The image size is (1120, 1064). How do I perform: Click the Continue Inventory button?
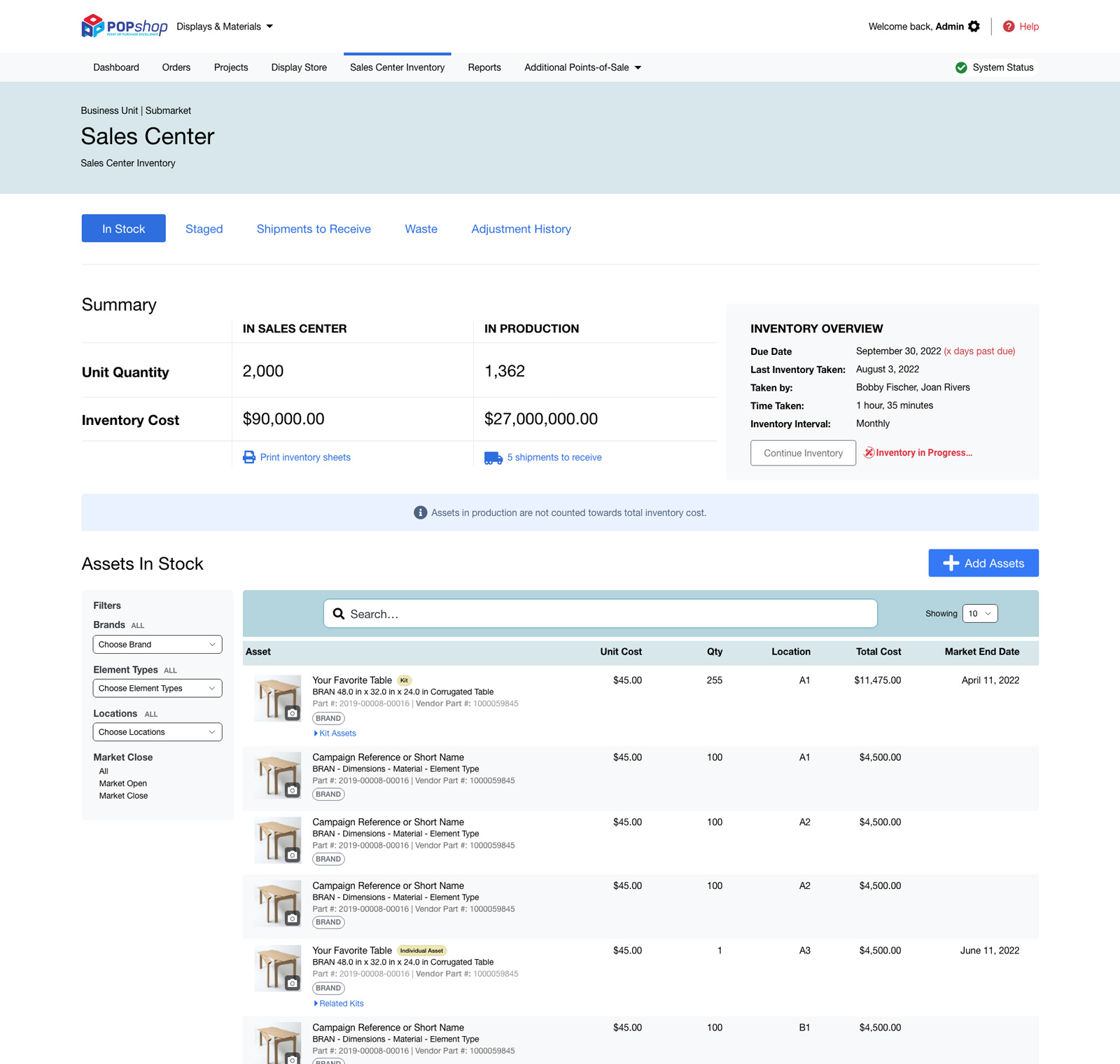pyautogui.click(x=803, y=454)
